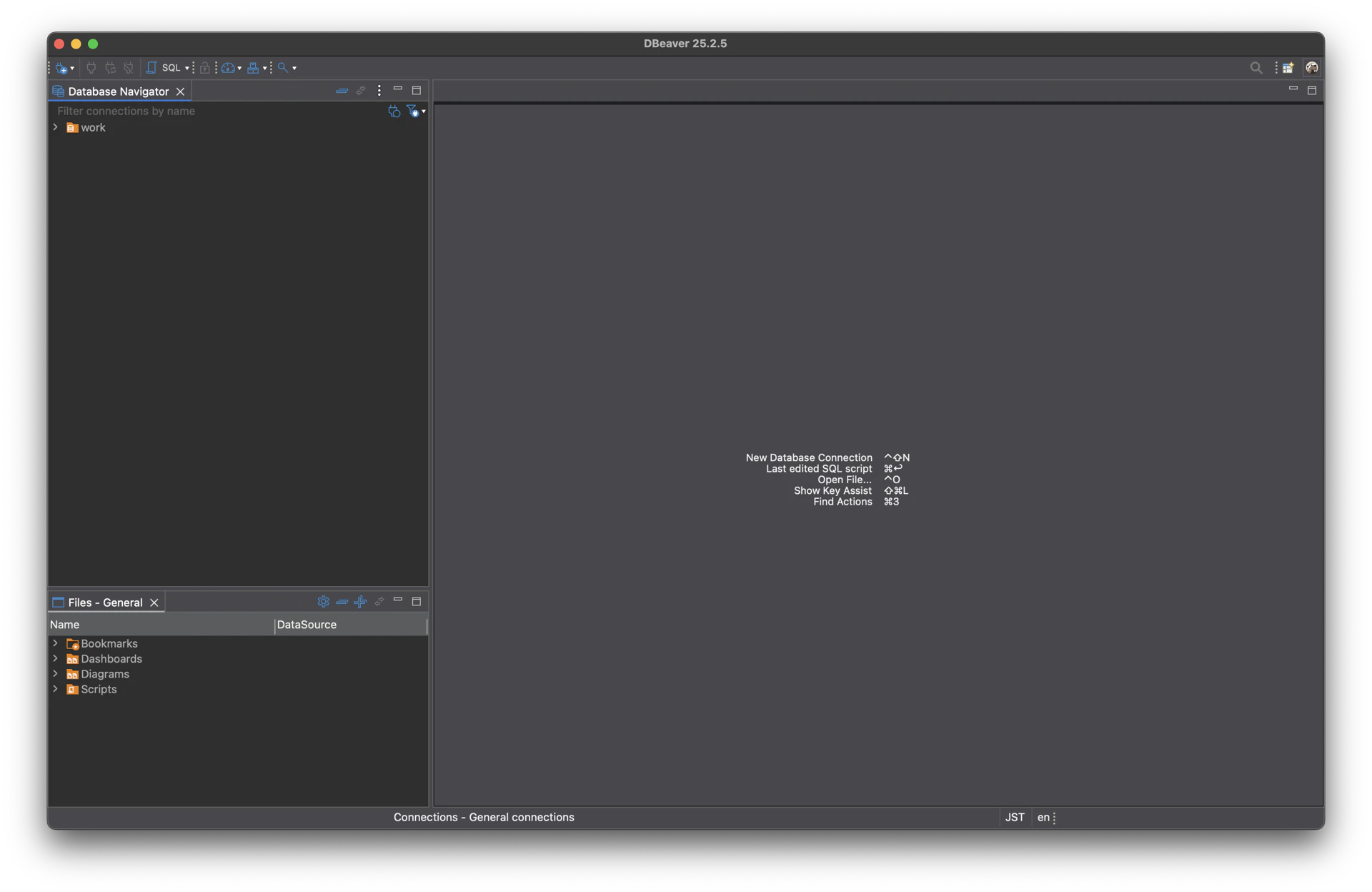Close the Database Navigator tab
The image size is (1372, 892).
tap(181, 91)
